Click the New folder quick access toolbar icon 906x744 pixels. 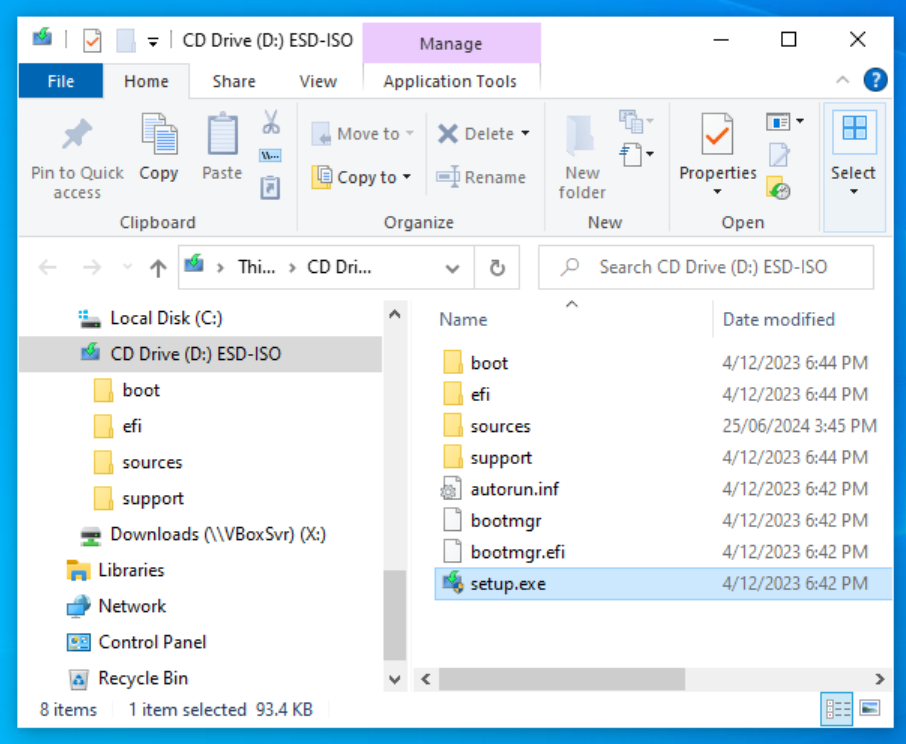click(125, 40)
